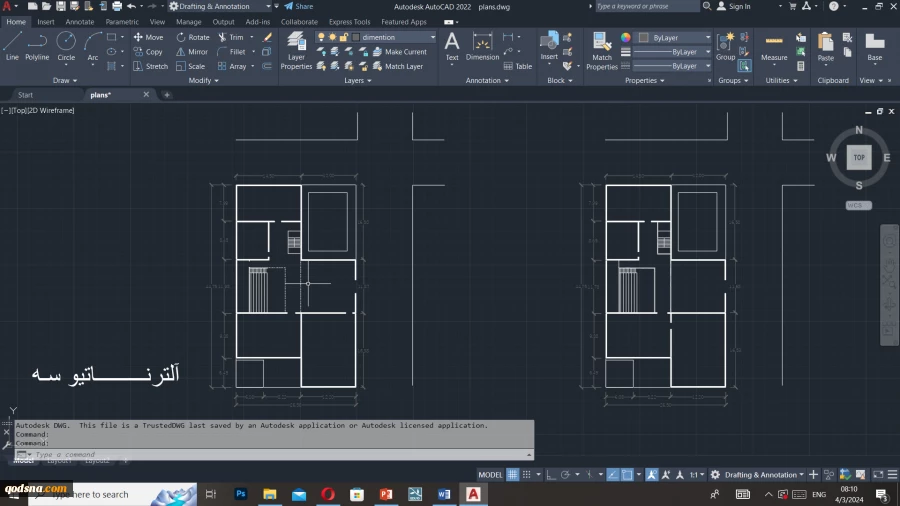The height and width of the screenshot is (506, 900).
Task: Click the Dimension tool
Action: pyautogui.click(x=482, y=46)
